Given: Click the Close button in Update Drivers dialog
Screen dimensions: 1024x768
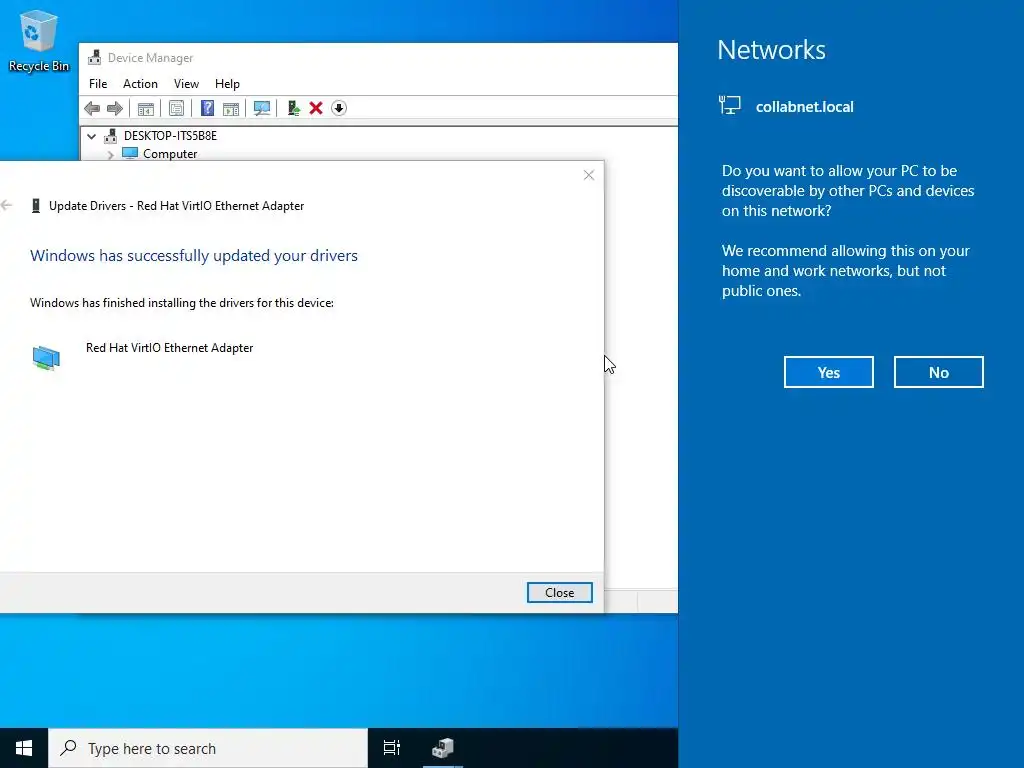Looking at the screenshot, I should (560, 592).
